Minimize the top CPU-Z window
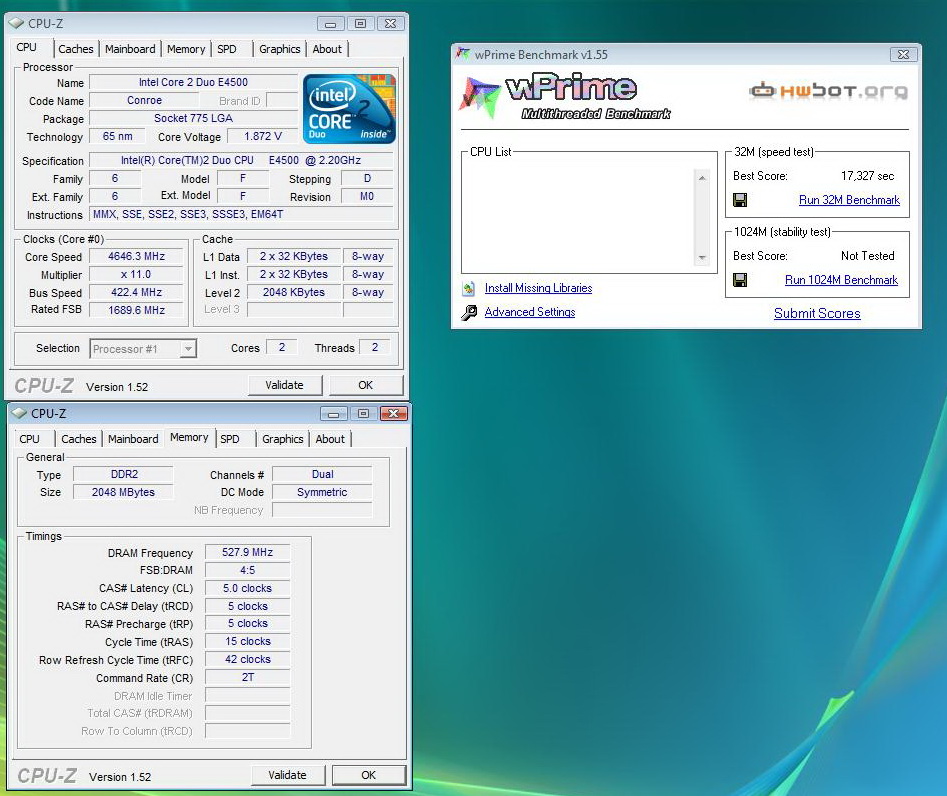The width and height of the screenshot is (947, 796). [x=330, y=24]
